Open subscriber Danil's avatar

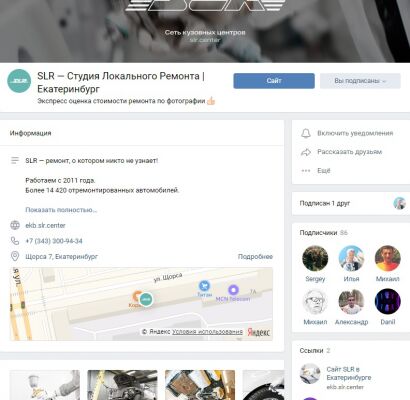(388, 302)
